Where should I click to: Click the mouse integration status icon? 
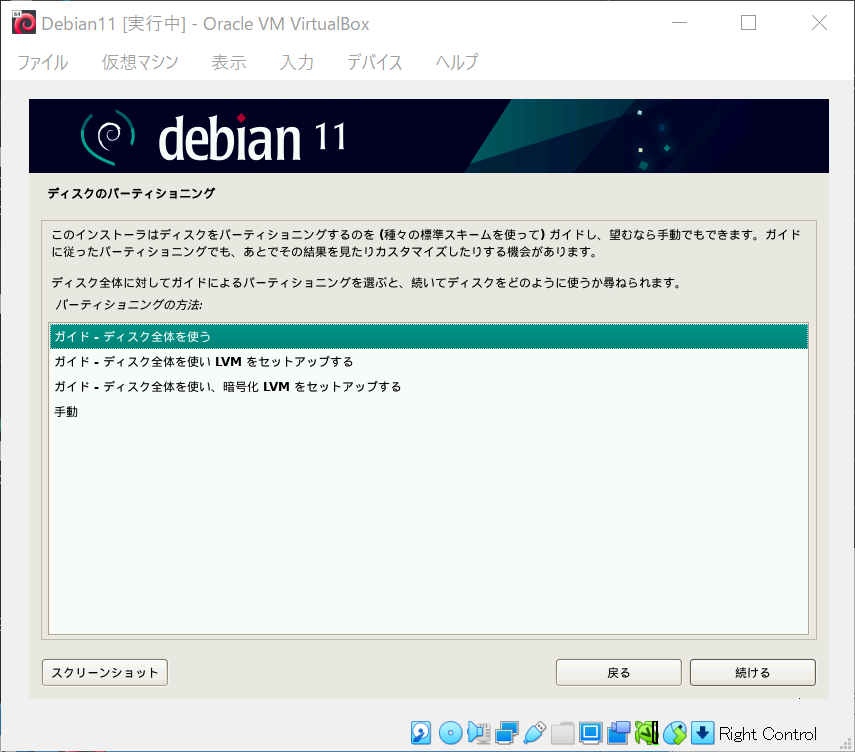click(x=675, y=733)
